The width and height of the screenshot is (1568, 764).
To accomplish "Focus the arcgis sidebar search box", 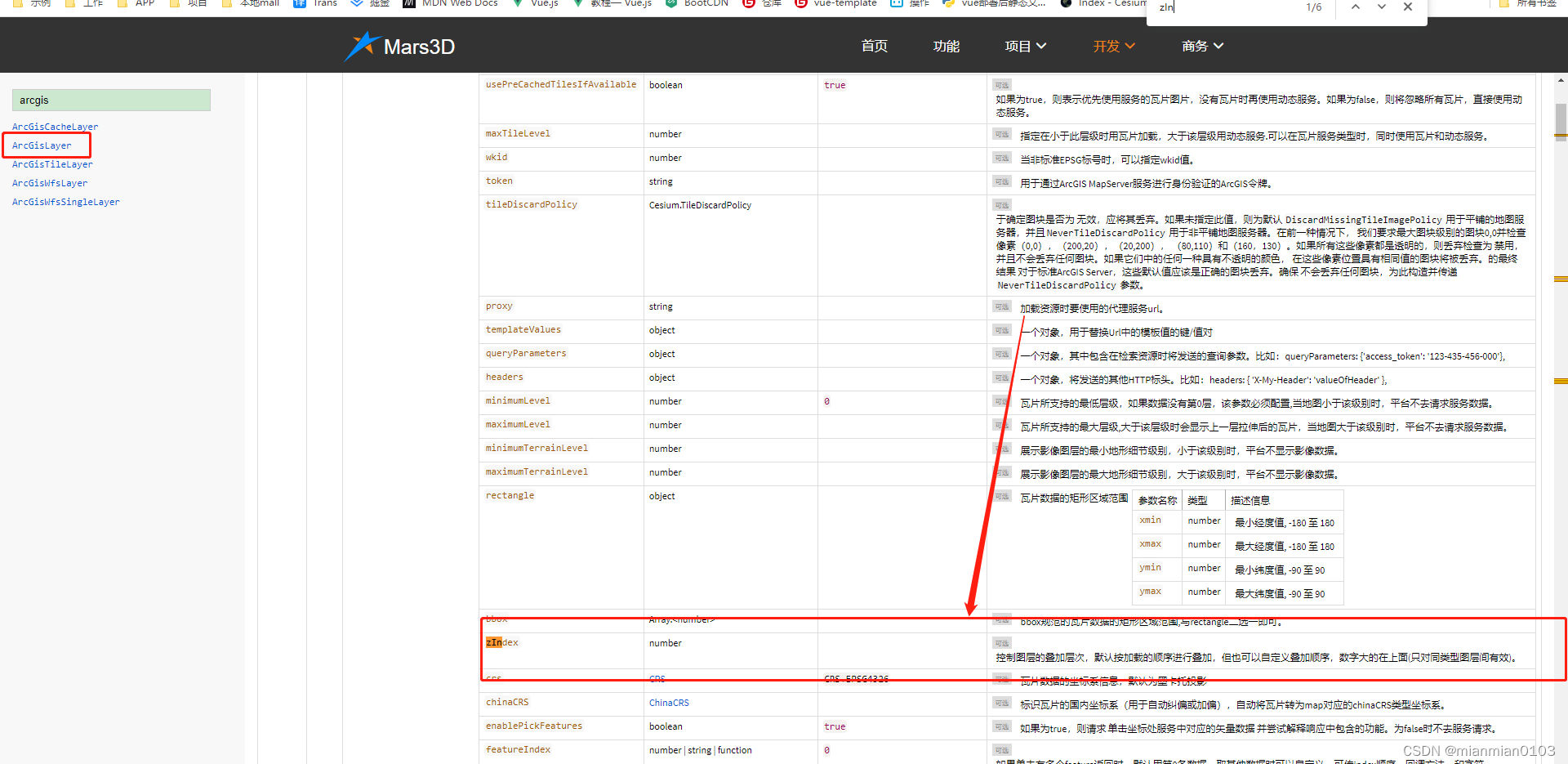I will (111, 100).
